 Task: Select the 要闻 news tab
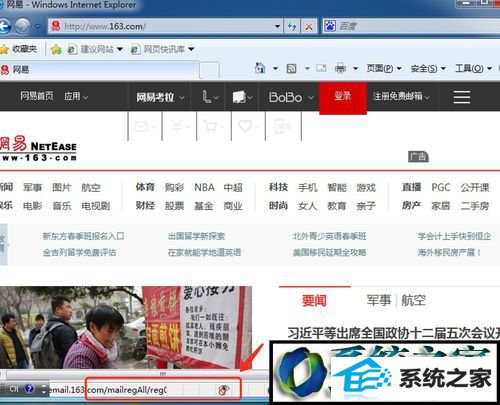[x=314, y=300]
